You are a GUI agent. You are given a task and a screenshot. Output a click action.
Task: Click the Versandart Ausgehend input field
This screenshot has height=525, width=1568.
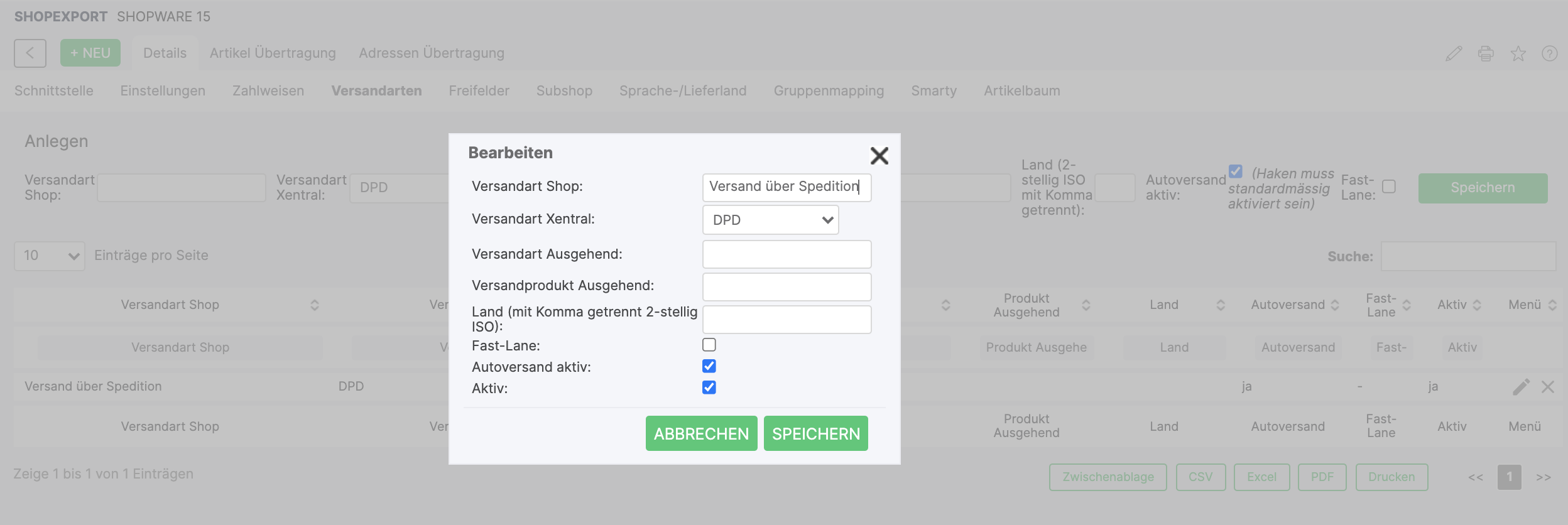coord(787,254)
